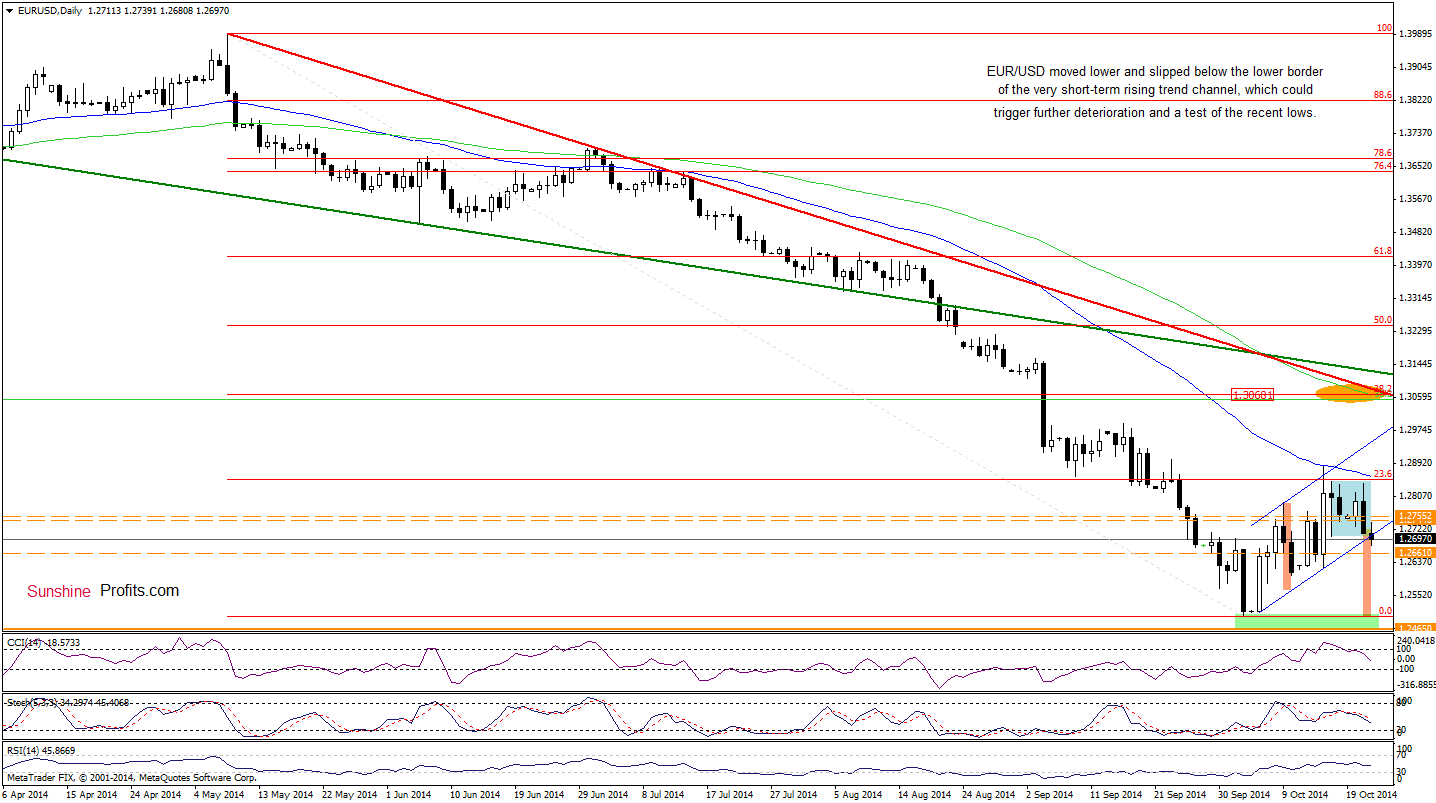Screen dimensions: 1436x803
Task: Open the chart menu triangle beside EURUSD,Daily
Action: [x=8, y=10]
